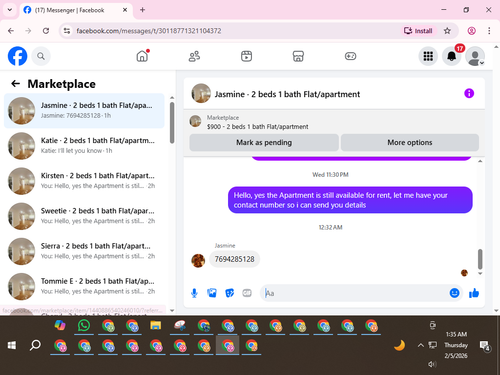The image size is (500, 375).
Task: Open the Tommie E conversation in the list
Action: 84,286
